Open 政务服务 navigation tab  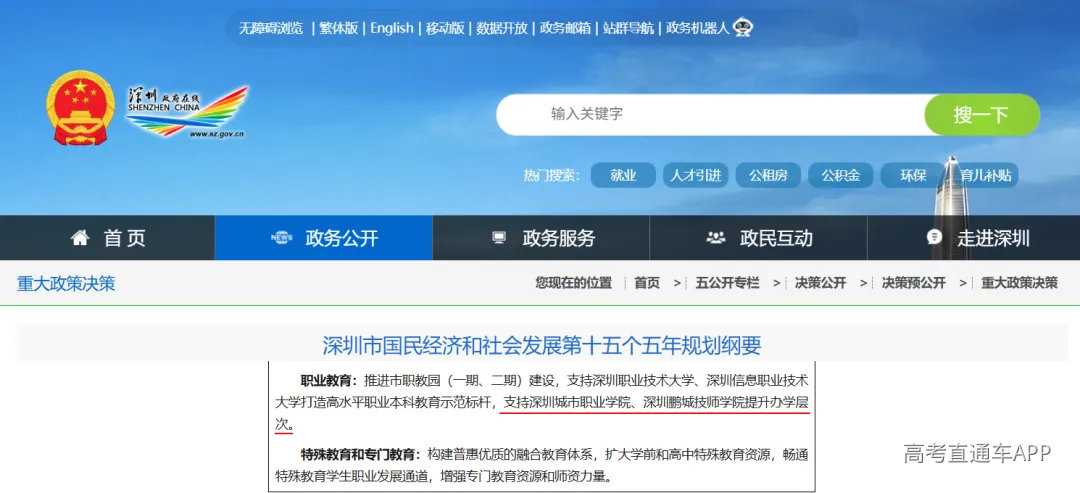(x=541, y=238)
